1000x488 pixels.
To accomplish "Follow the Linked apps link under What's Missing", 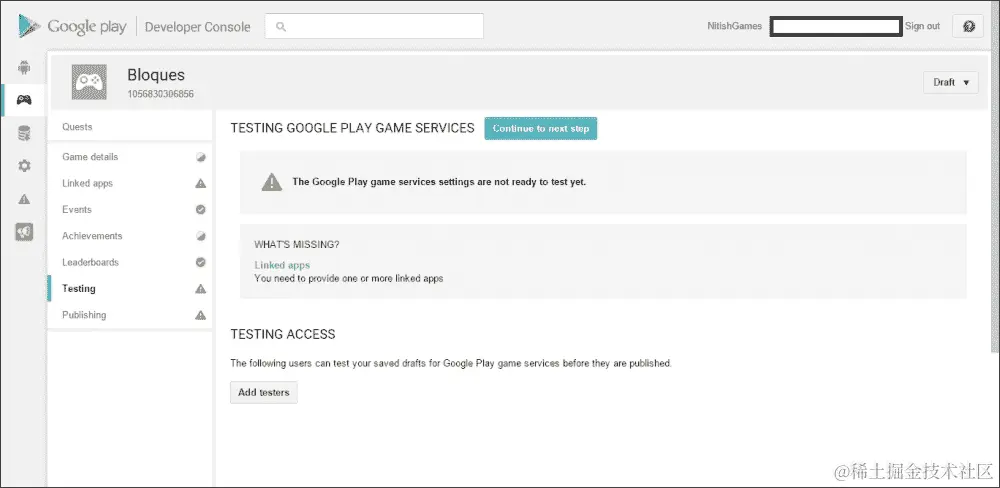I will click(282, 265).
